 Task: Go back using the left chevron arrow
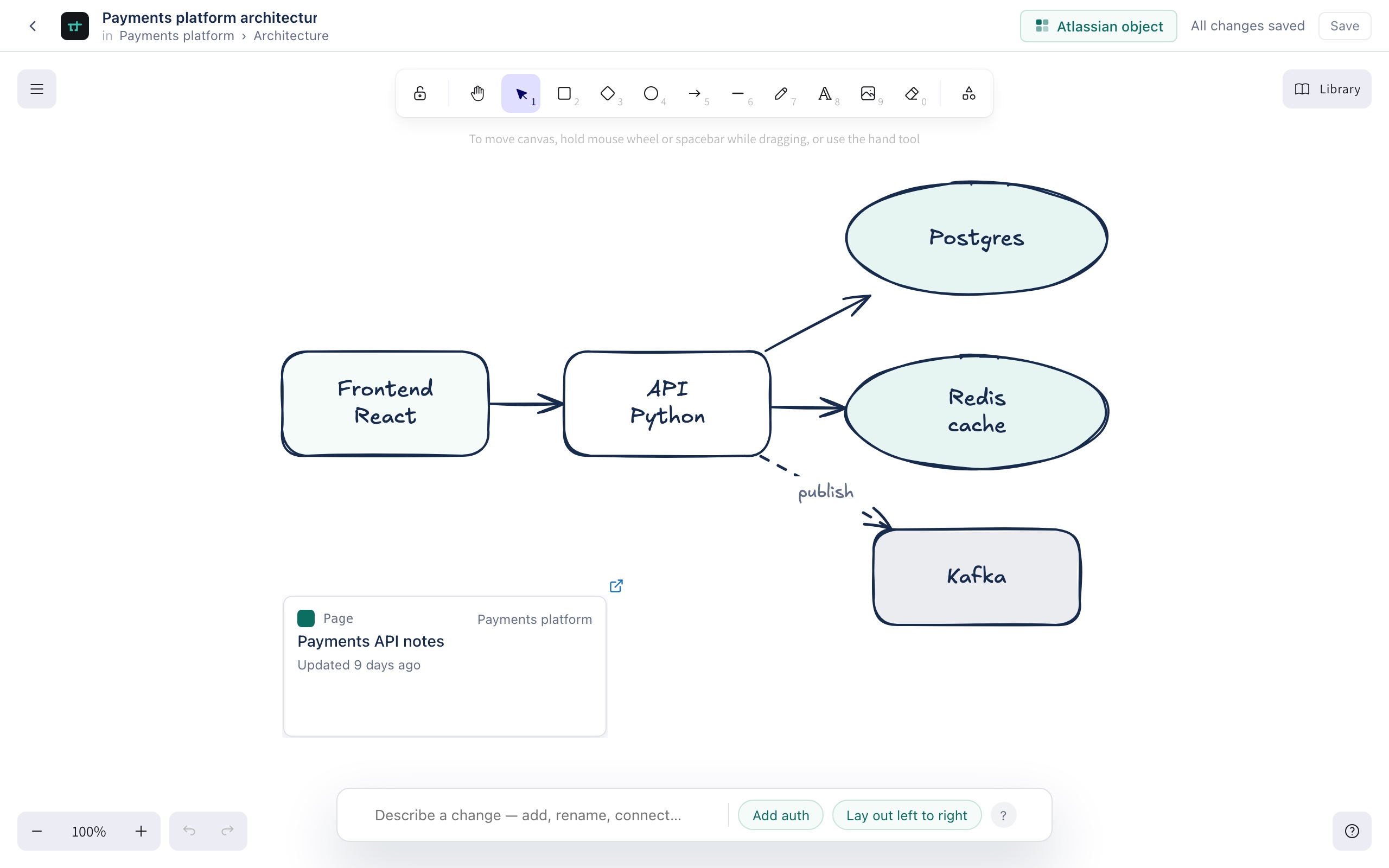[x=33, y=26]
